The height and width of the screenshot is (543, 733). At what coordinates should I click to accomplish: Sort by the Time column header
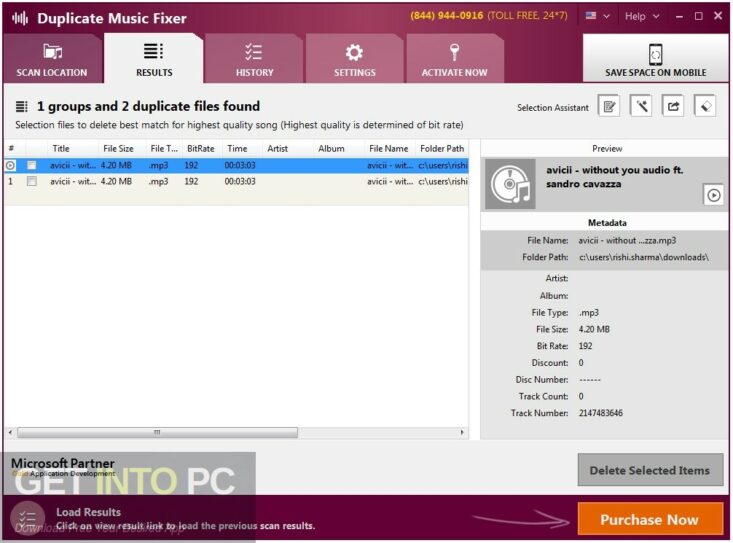pyautogui.click(x=237, y=149)
